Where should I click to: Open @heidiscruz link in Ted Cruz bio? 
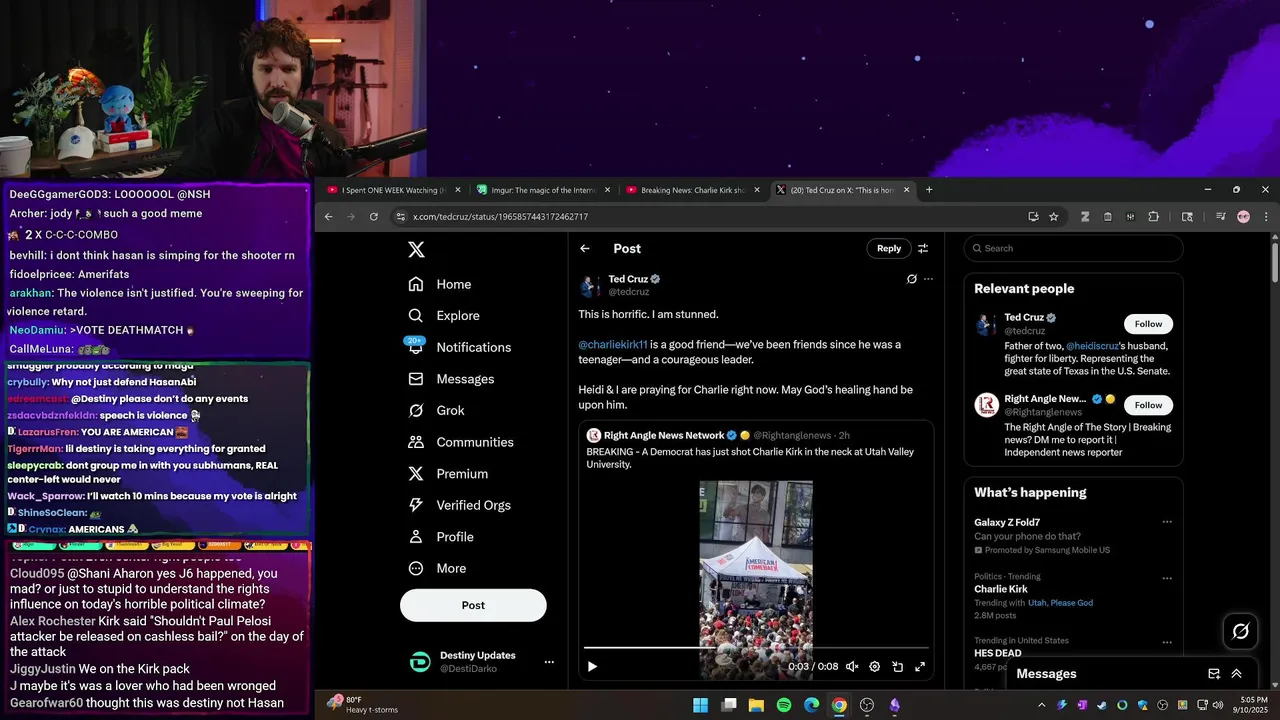pos(1092,346)
